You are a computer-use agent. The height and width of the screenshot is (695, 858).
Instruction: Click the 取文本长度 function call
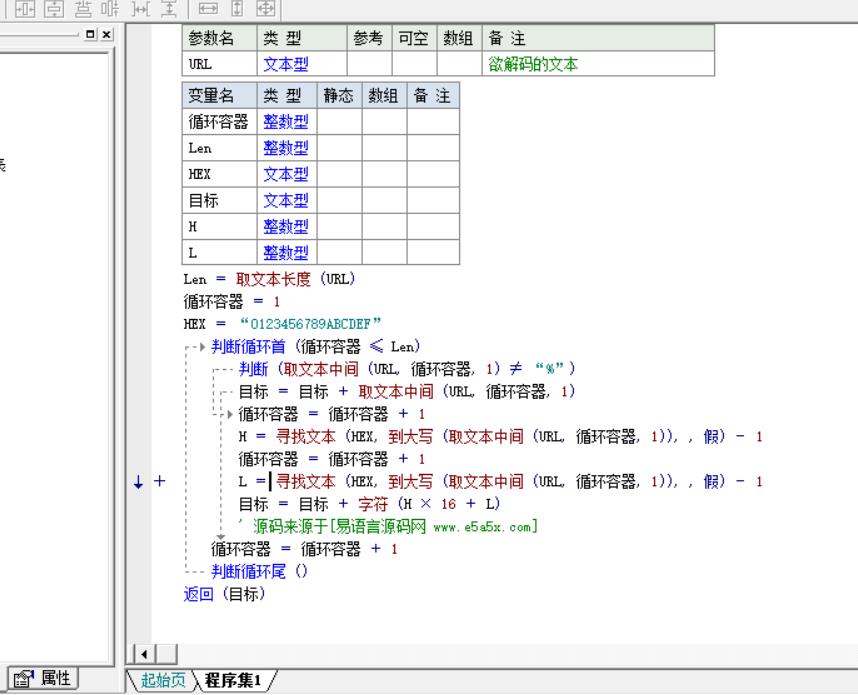click(273, 279)
